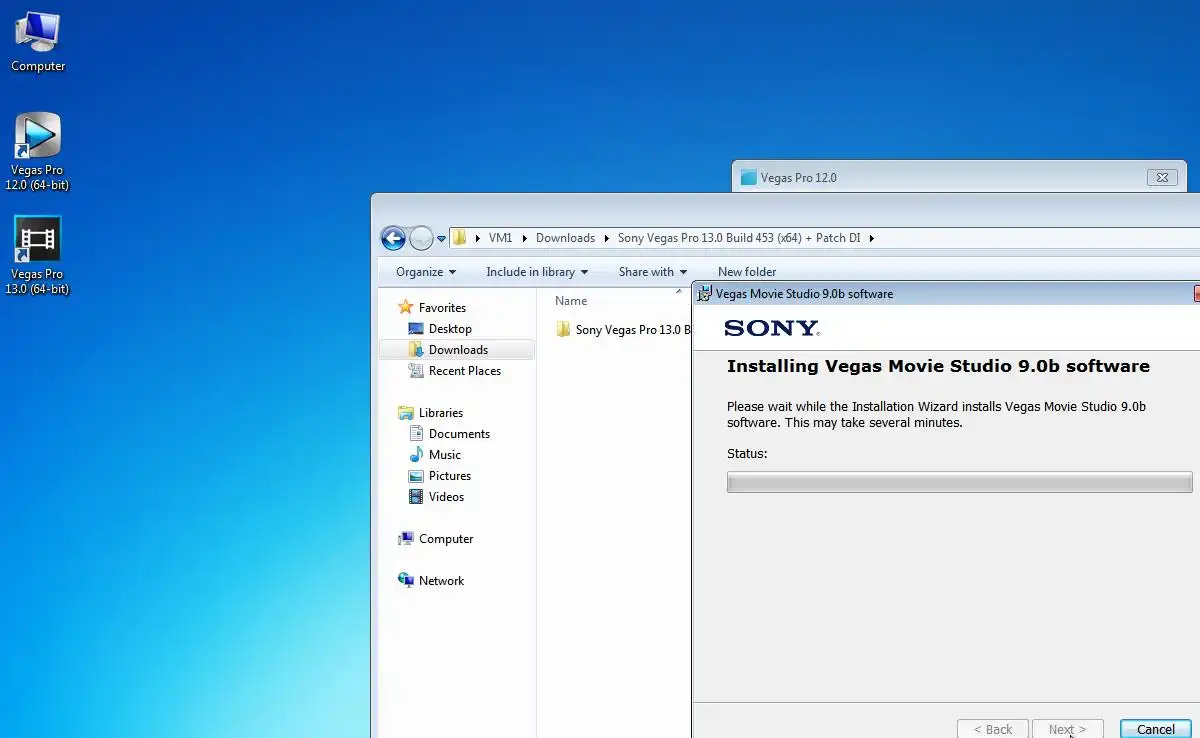Click the Back button in the installer

[x=992, y=729]
